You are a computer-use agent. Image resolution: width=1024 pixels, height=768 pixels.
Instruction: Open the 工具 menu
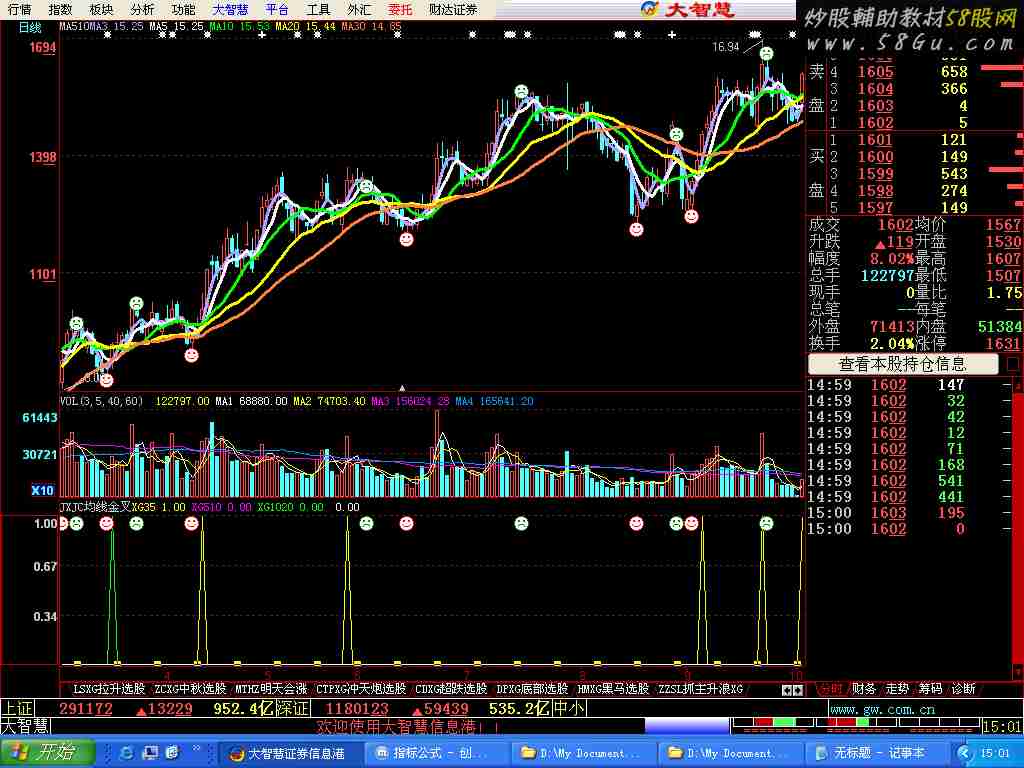click(x=318, y=9)
